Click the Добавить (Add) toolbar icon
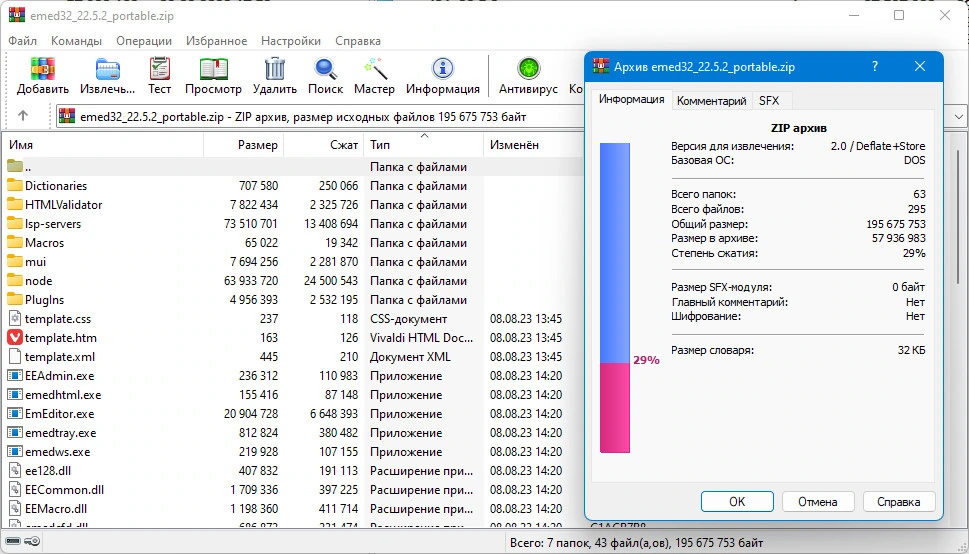This screenshot has width=969, height=554. 43,69
